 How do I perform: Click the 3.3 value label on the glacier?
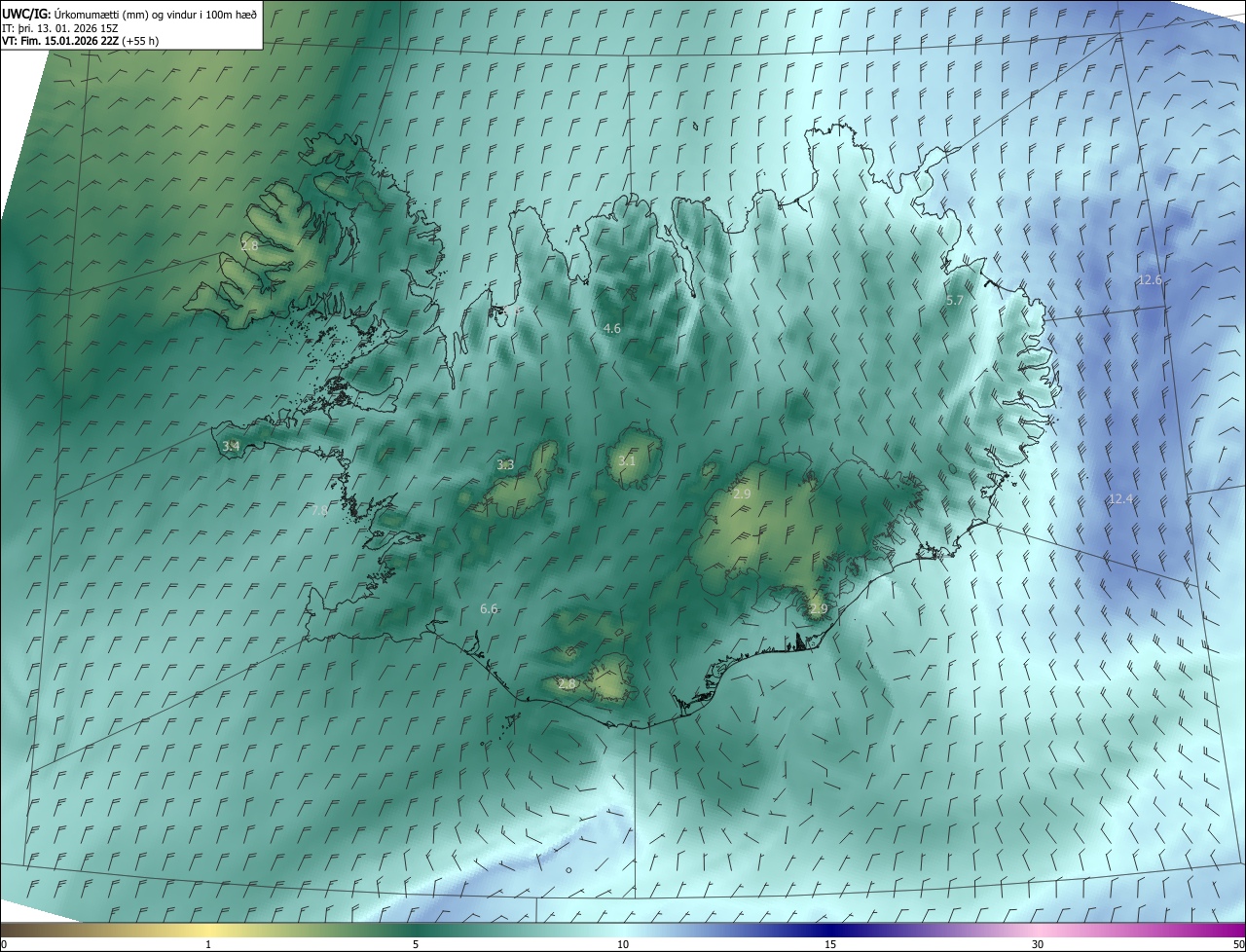coord(505,465)
